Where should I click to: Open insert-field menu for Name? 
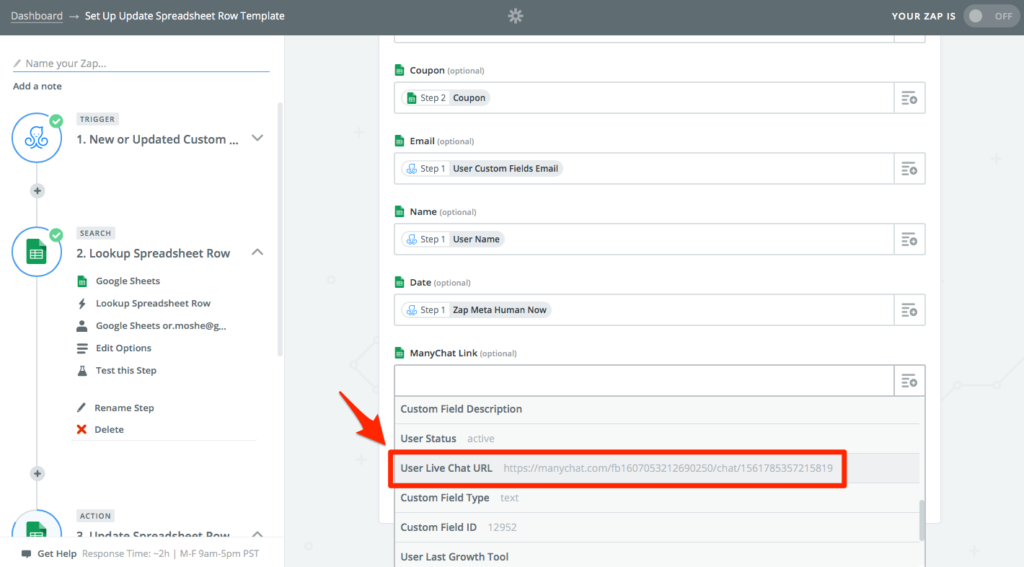tap(909, 239)
